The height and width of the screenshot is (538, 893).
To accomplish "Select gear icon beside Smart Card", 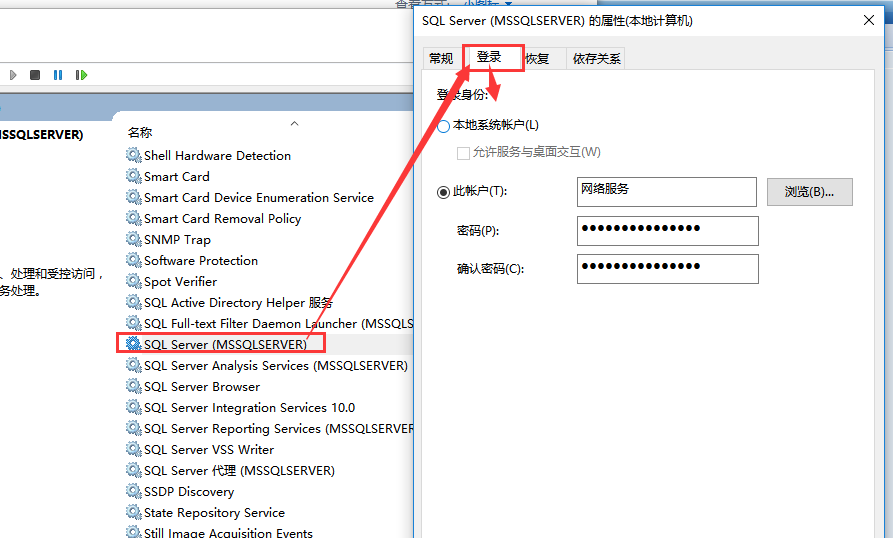I will 134,176.
